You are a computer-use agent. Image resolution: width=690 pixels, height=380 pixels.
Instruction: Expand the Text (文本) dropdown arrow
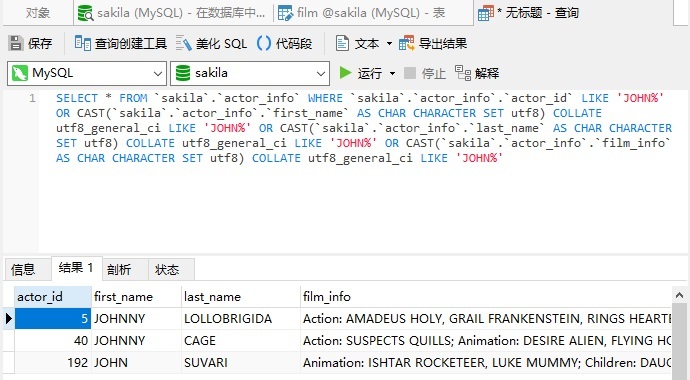point(389,44)
